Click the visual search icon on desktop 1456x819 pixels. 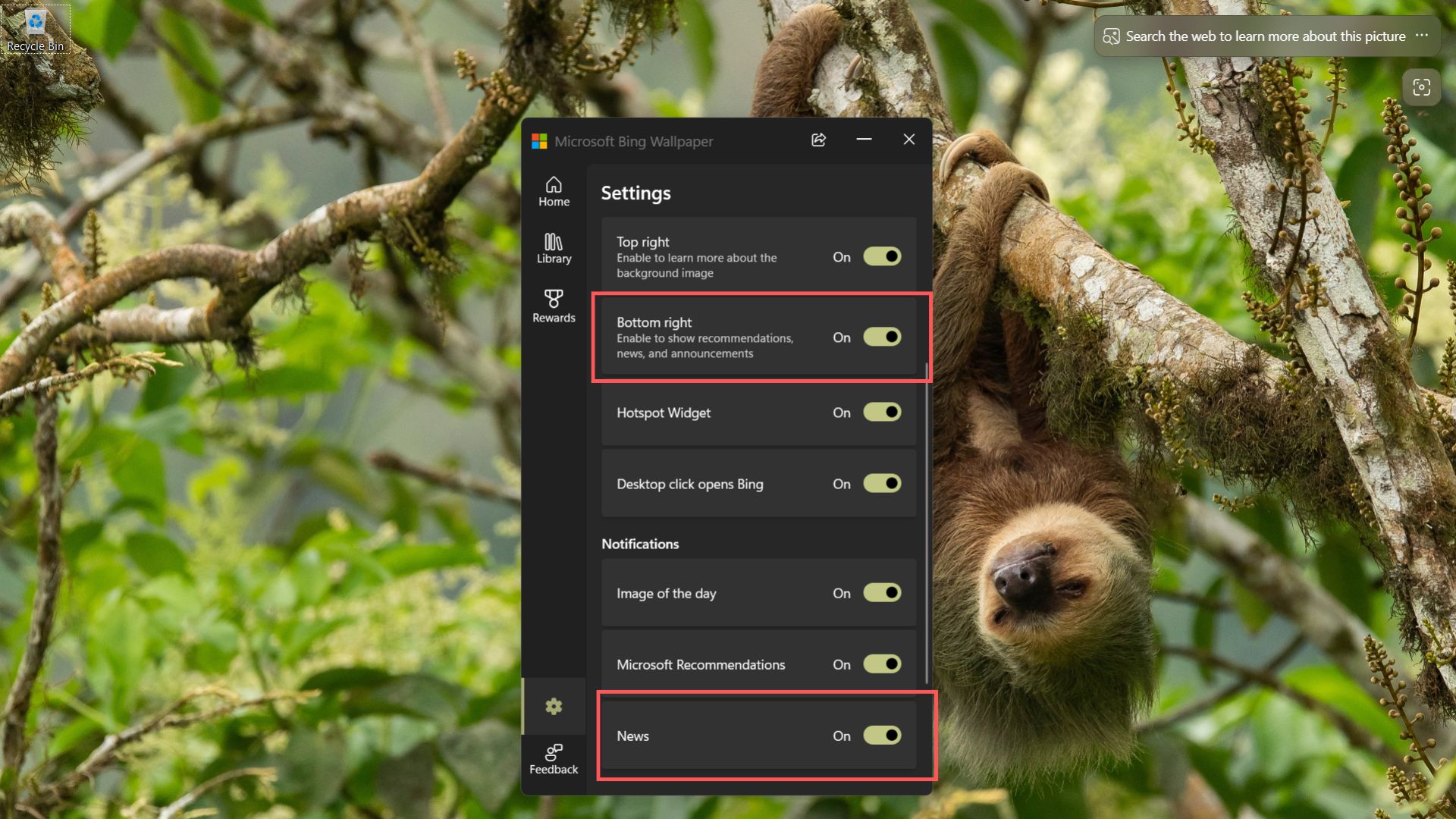point(1421,87)
